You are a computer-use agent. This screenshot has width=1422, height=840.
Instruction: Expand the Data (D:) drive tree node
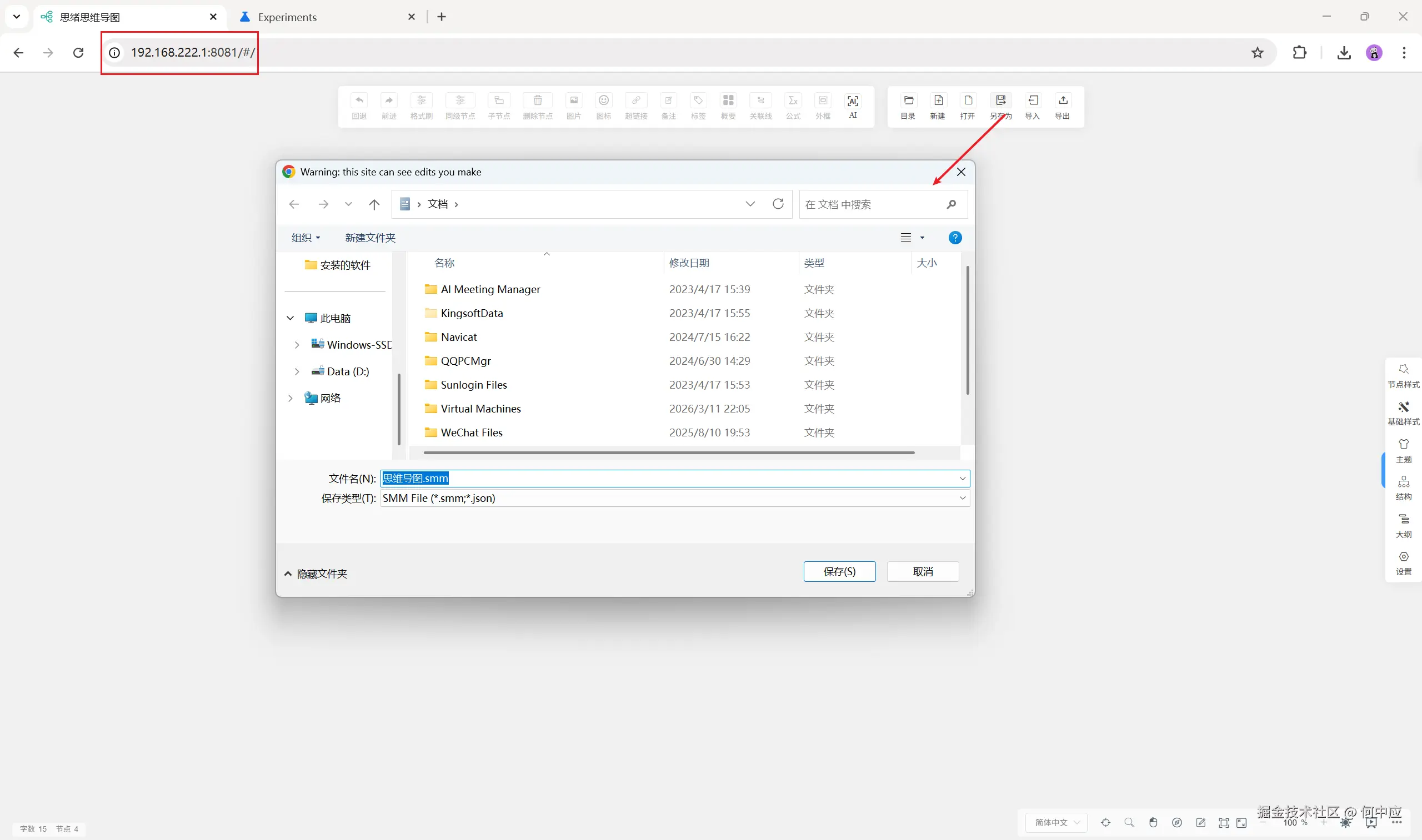click(297, 371)
